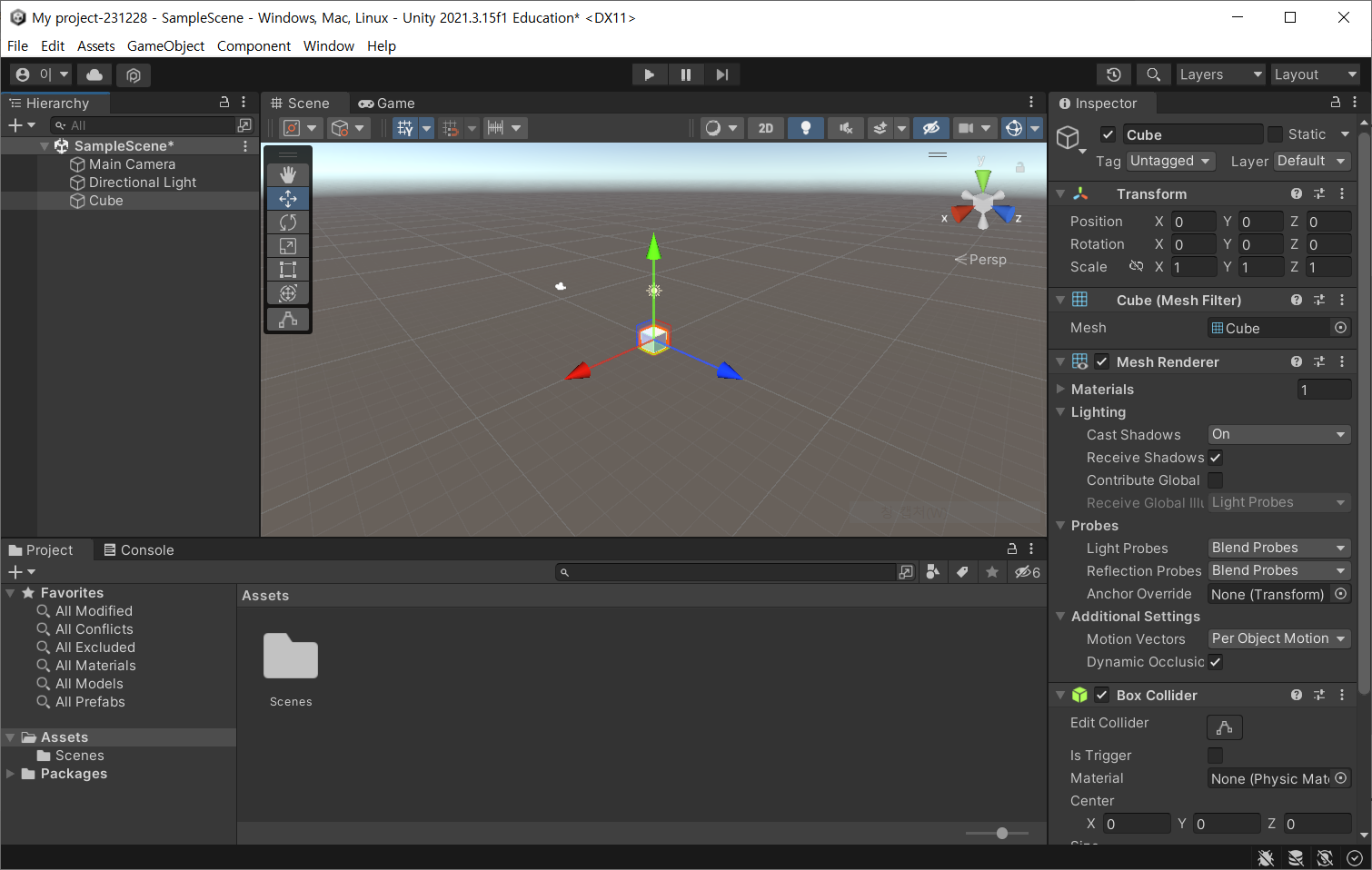Uncheck Receive Shadows
The width and height of the screenshot is (1372, 870).
click(x=1215, y=458)
